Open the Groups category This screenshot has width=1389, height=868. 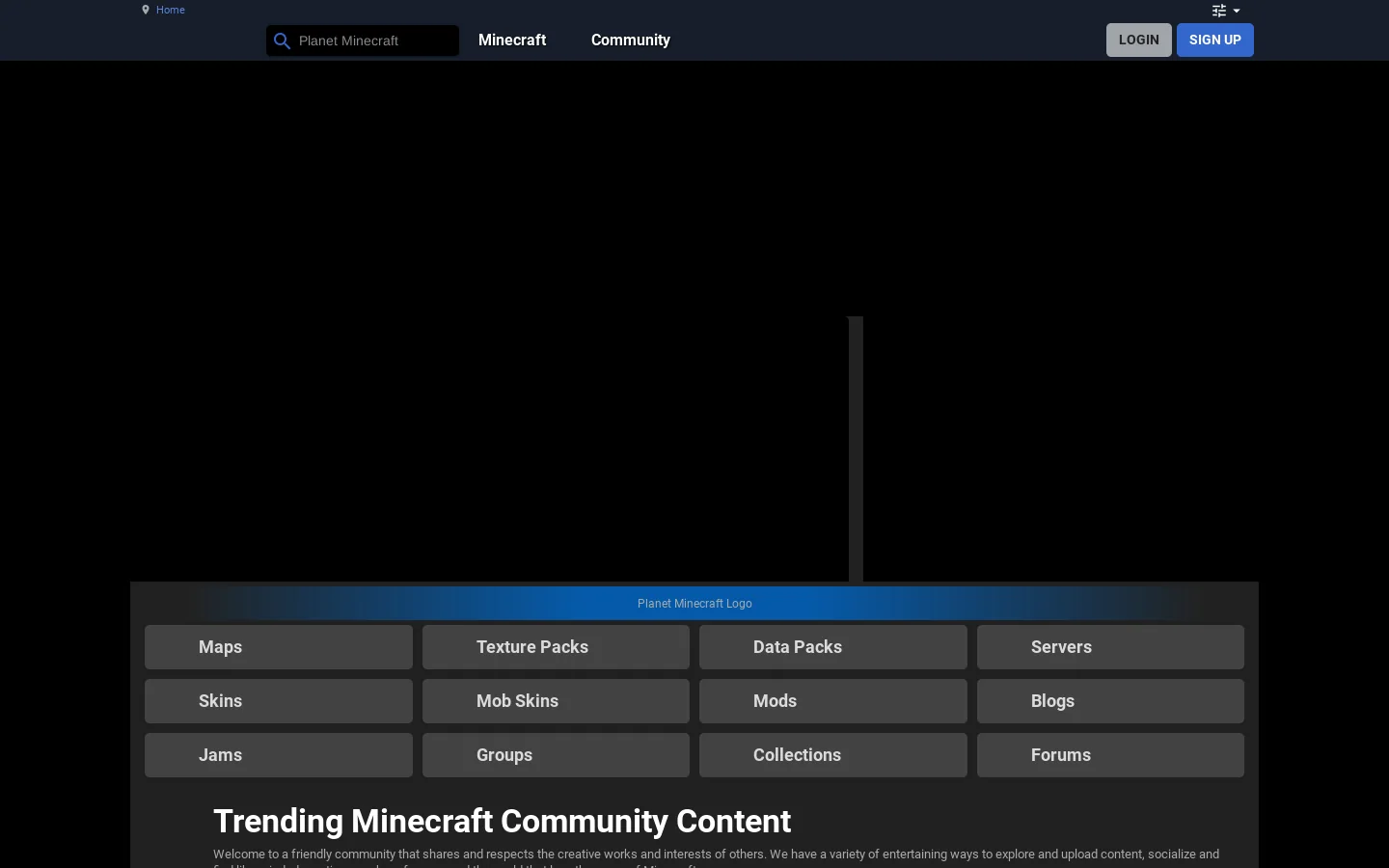click(556, 755)
